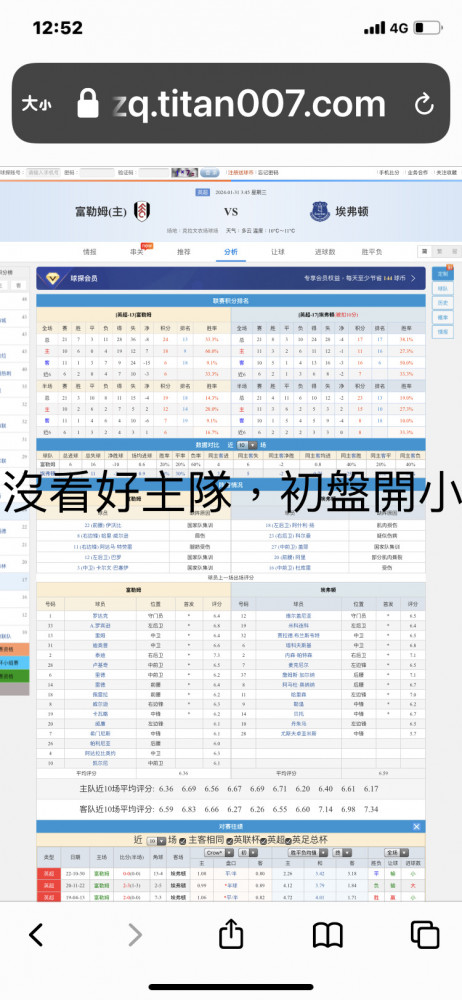Viewport: 462px width, 1000px height.
Task: Tap the padlock icon in address bar
Action: [x=88, y=103]
